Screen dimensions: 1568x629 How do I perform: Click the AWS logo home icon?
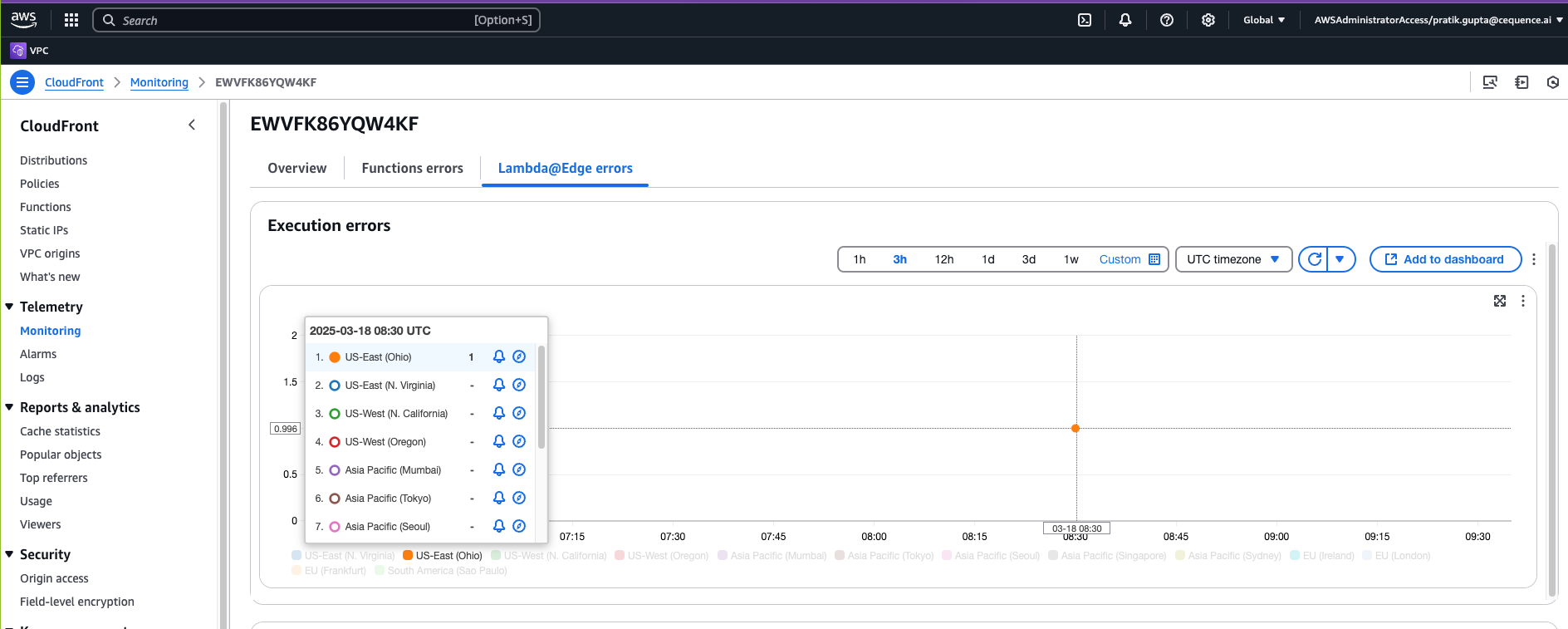click(24, 19)
